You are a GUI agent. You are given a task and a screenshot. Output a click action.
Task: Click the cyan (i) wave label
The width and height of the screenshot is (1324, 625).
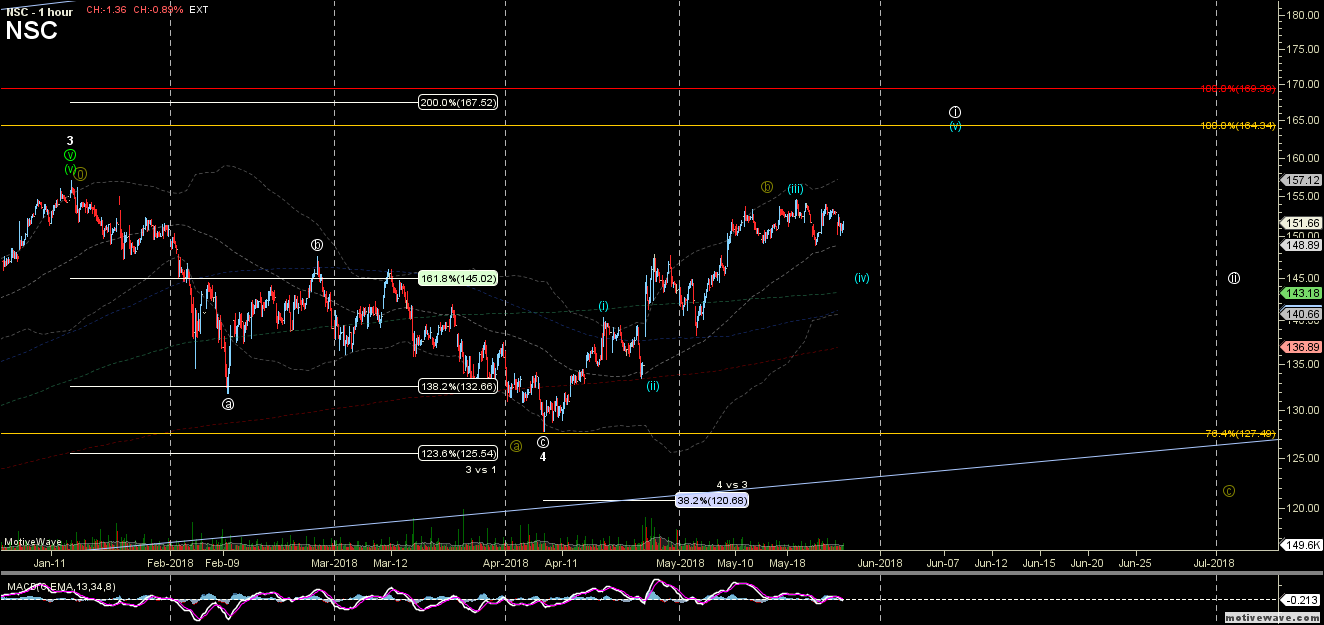click(604, 306)
